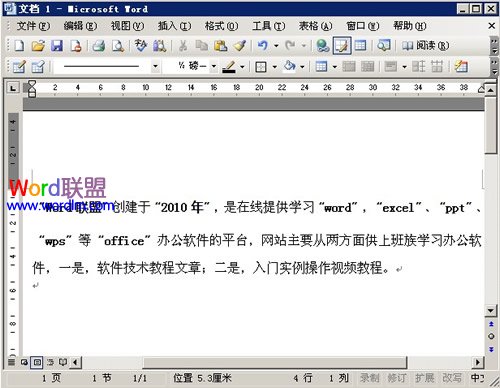Switch to Reading Layout view icon
500x388 pixels.
63,362
